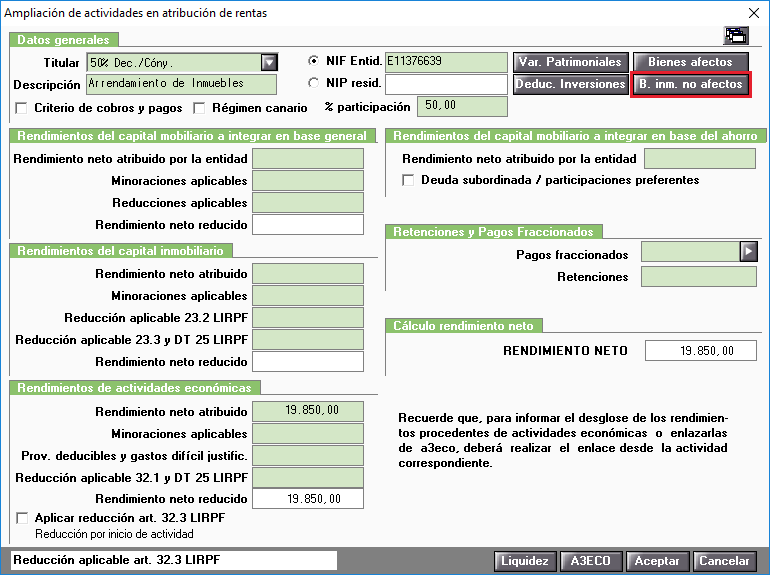Open Deduc. Inversiones button
The width and height of the screenshot is (770, 575).
(x=571, y=84)
